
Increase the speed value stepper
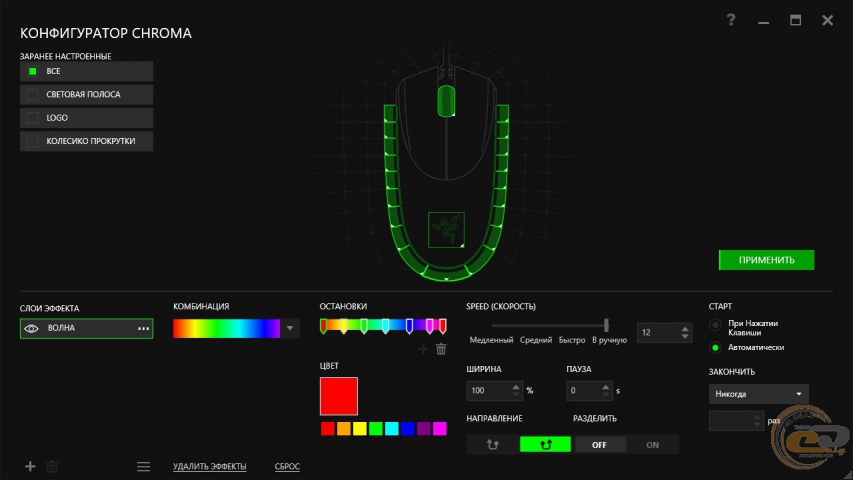coord(685,329)
